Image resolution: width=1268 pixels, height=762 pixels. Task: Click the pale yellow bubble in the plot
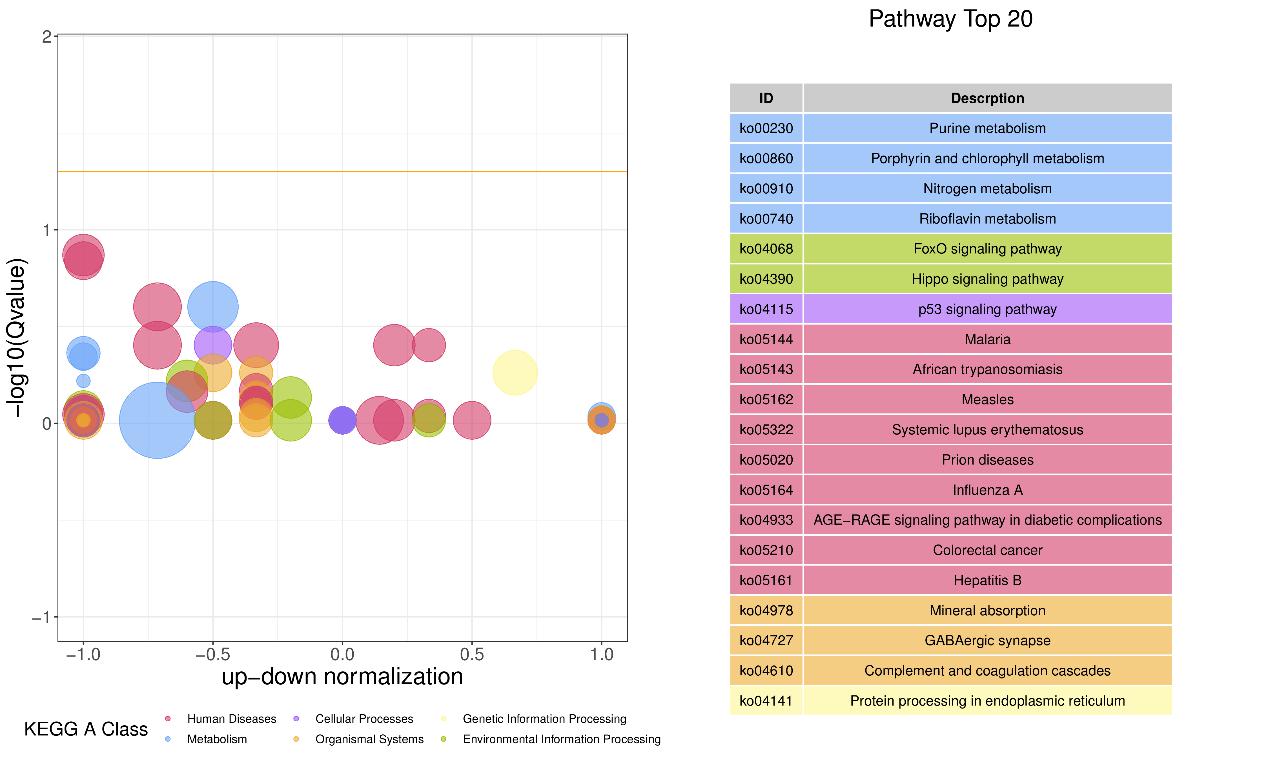(x=515, y=373)
